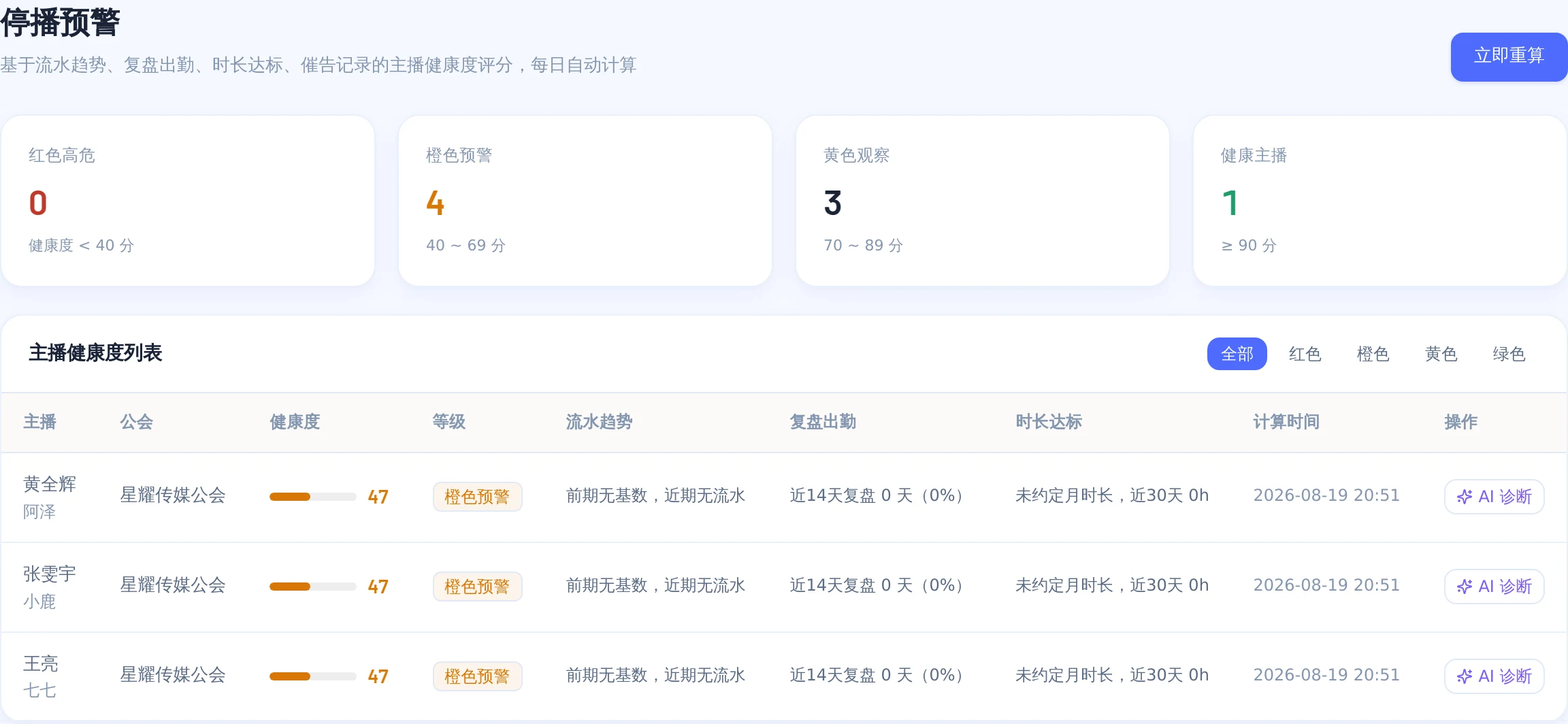The image size is (1568, 724).
Task: Click the anchor name 黄全辉
Action: (x=50, y=484)
